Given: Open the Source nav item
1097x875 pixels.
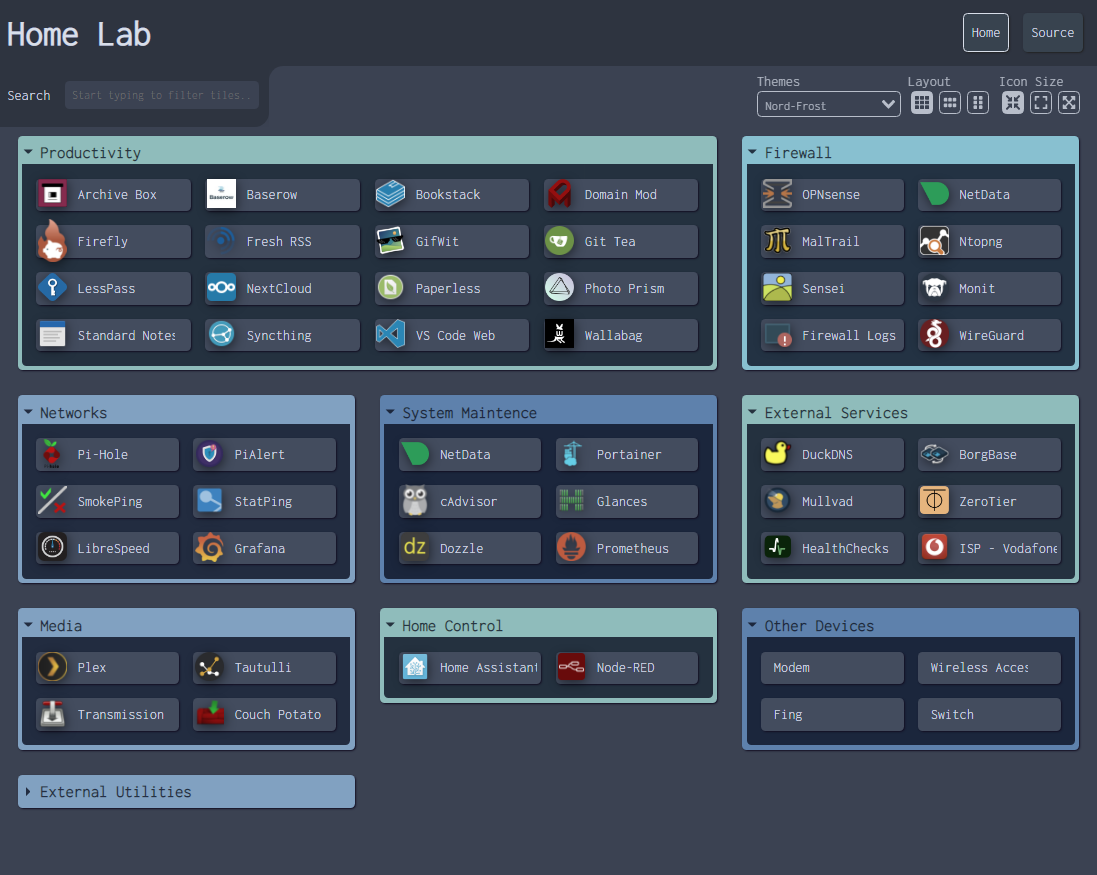Looking at the screenshot, I should [x=1052, y=33].
